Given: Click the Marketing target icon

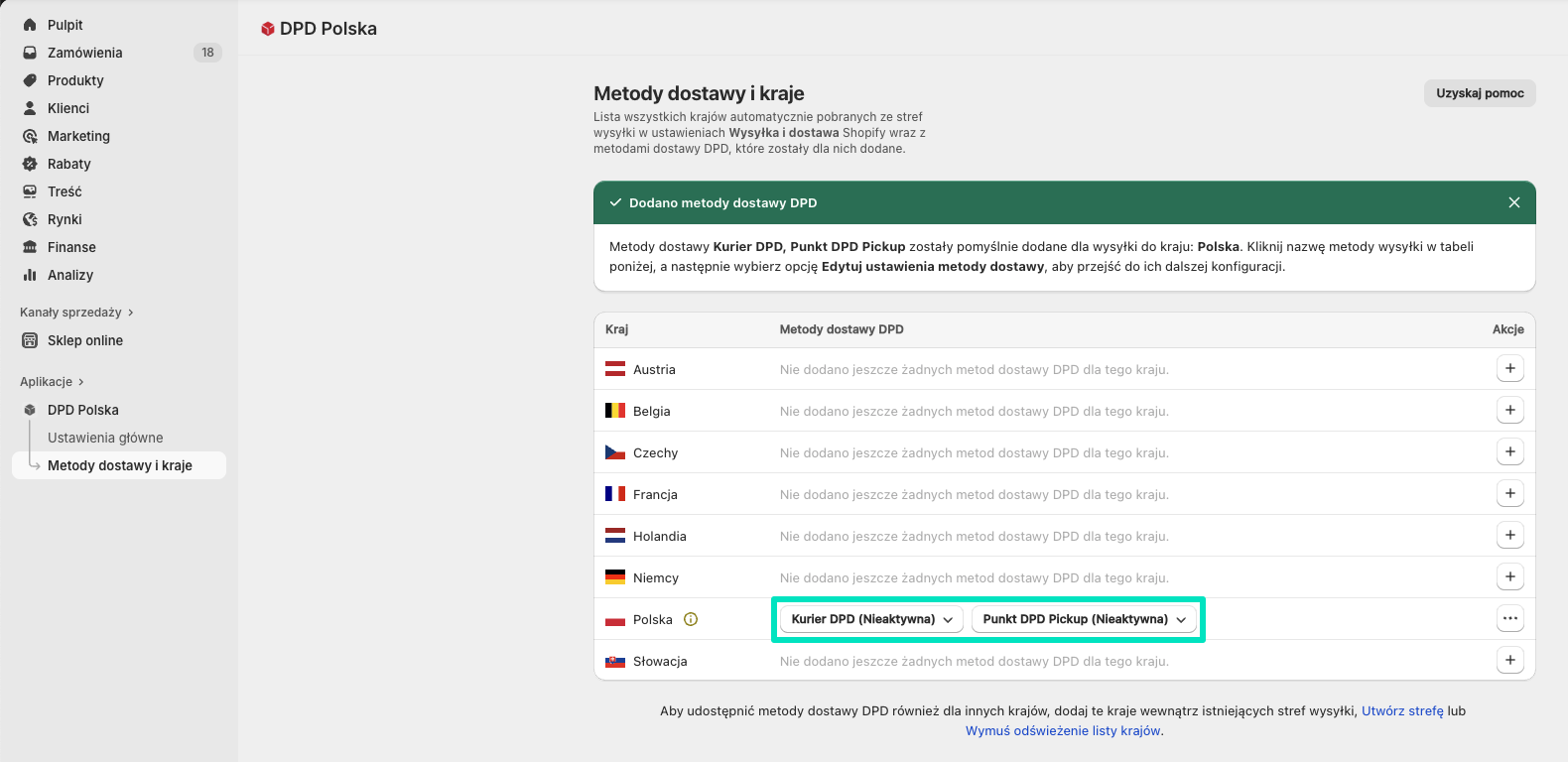Looking at the screenshot, I should click(30, 136).
